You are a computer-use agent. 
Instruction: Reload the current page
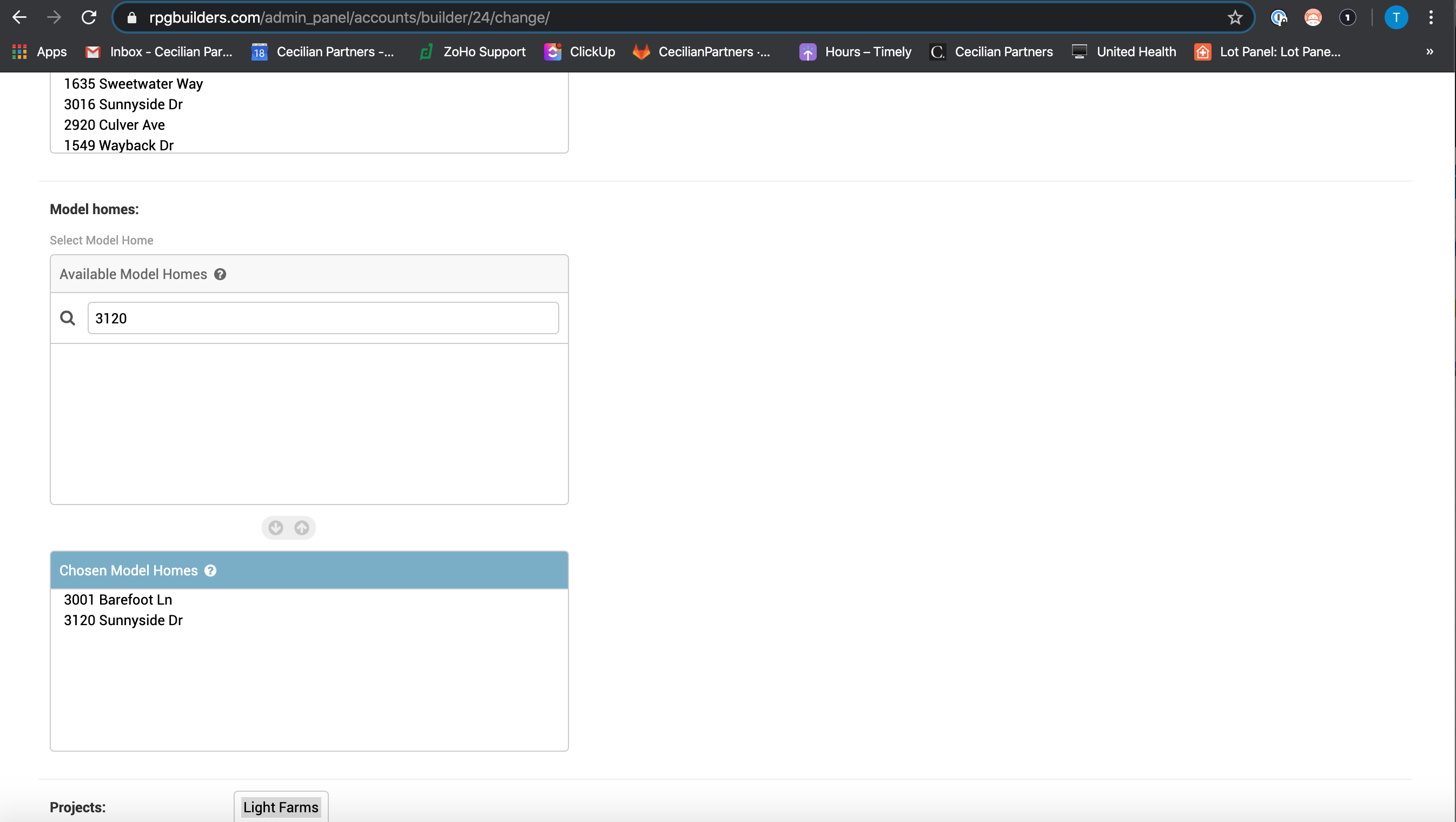(x=89, y=17)
